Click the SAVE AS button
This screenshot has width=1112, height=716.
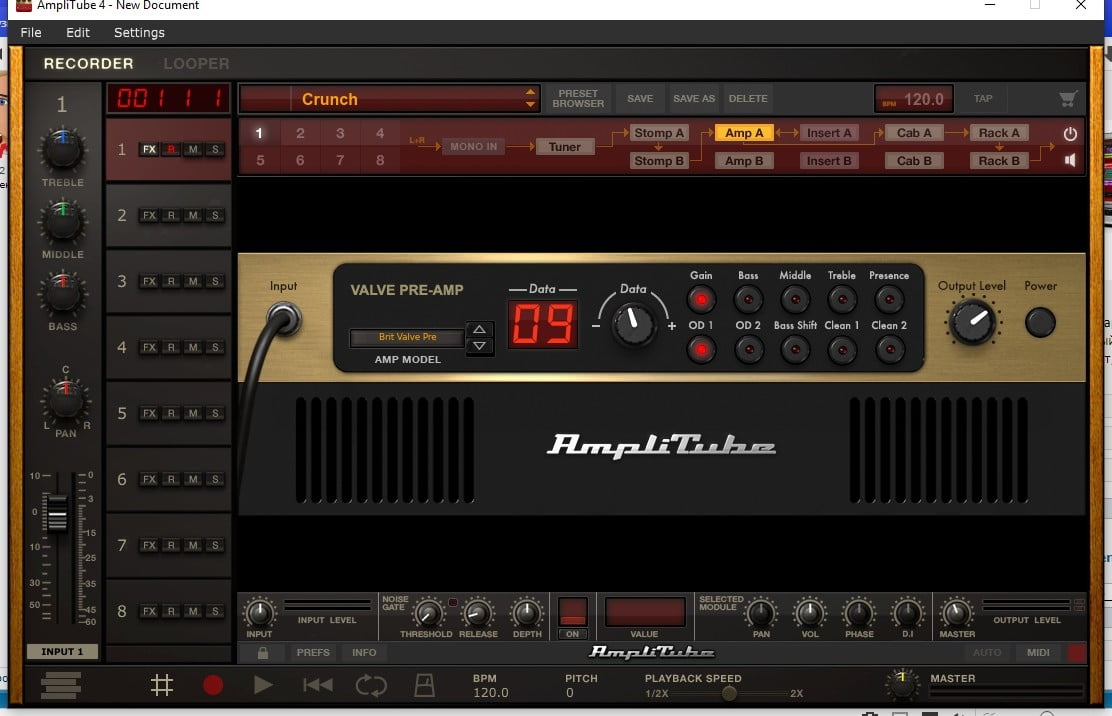pyautogui.click(x=694, y=99)
